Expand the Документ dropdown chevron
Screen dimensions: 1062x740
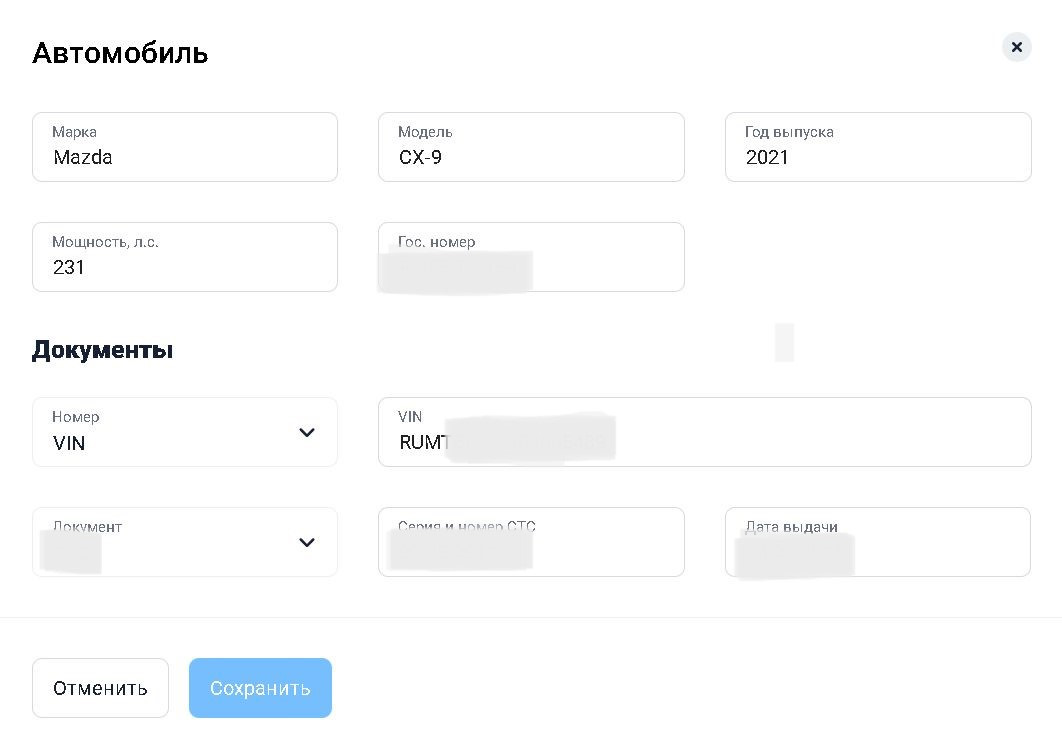[x=307, y=542]
